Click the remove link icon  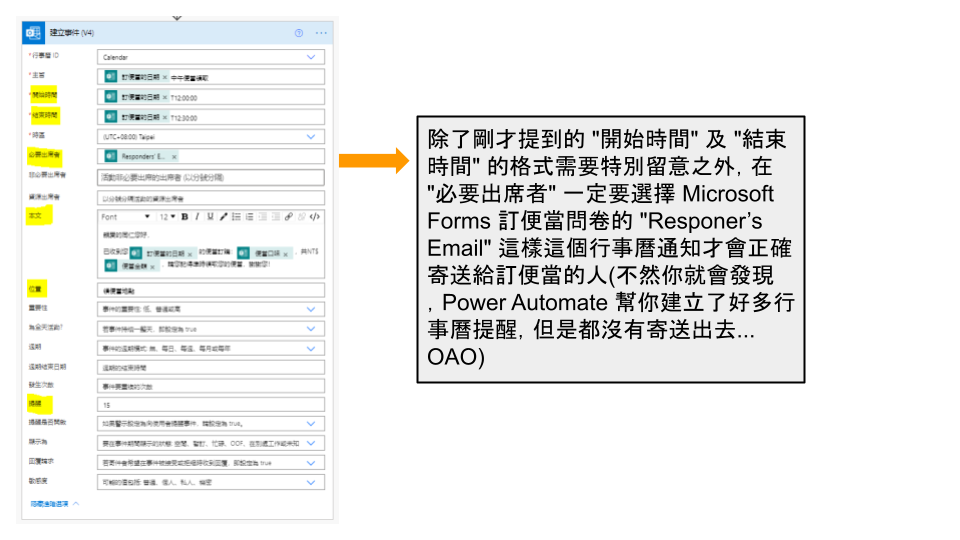click(301, 217)
